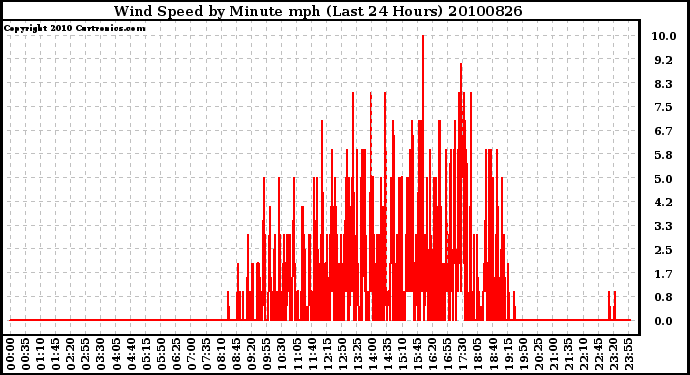The image size is (690, 375).
Task: Select the "0.0" y-axis label
Action: tap(664, 321)
